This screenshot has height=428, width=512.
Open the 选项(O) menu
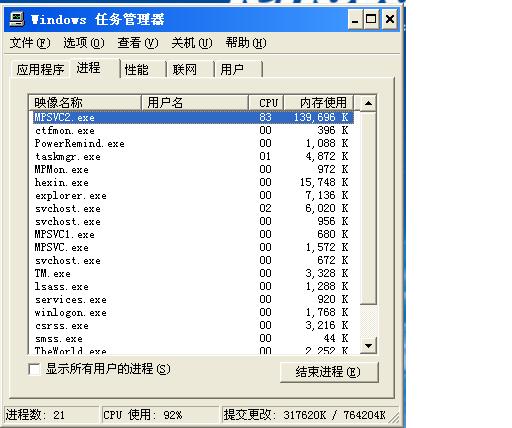84,43
